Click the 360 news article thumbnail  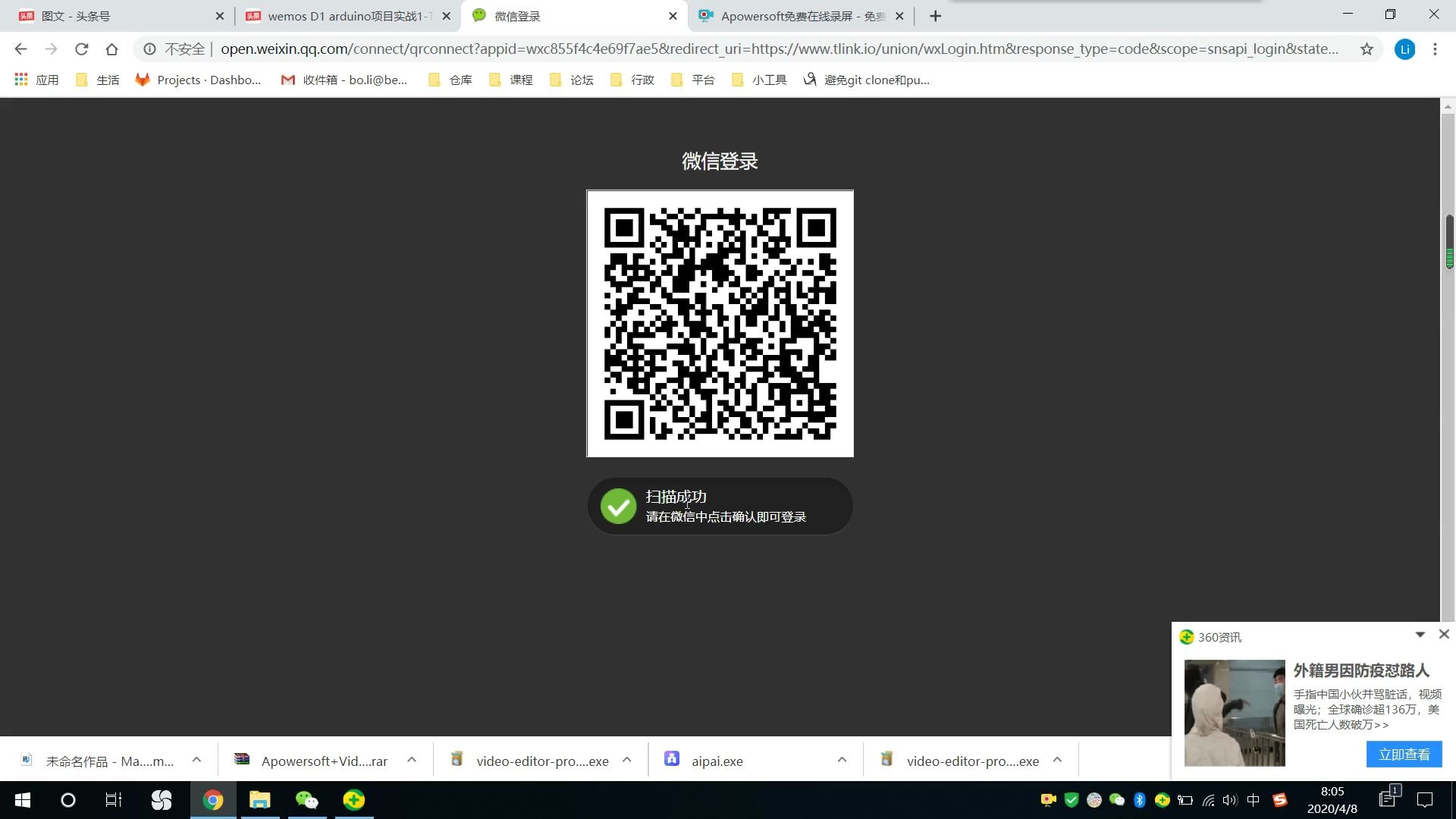1235,713
